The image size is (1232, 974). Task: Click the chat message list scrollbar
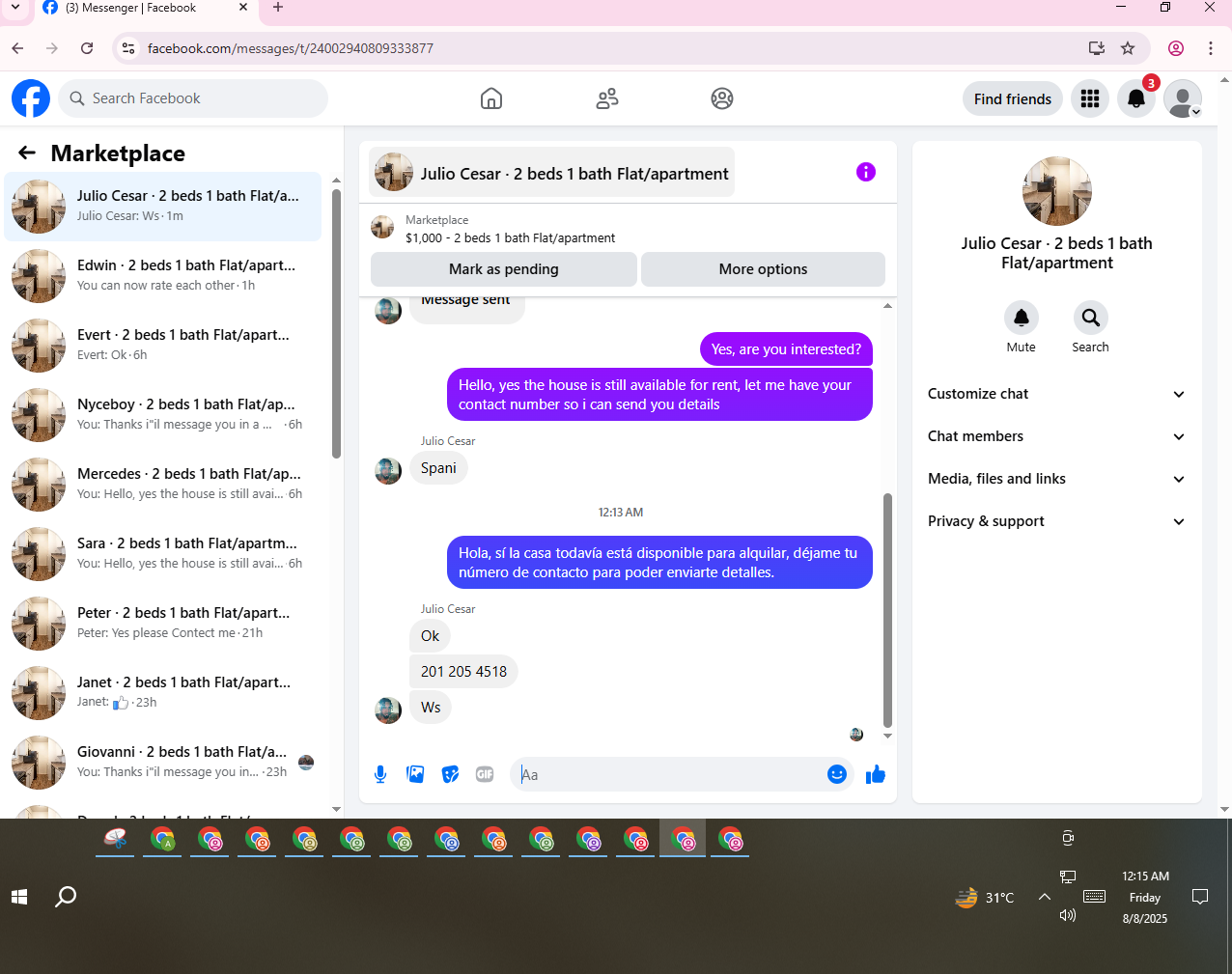pyautogui.click(x=887, y=610)
